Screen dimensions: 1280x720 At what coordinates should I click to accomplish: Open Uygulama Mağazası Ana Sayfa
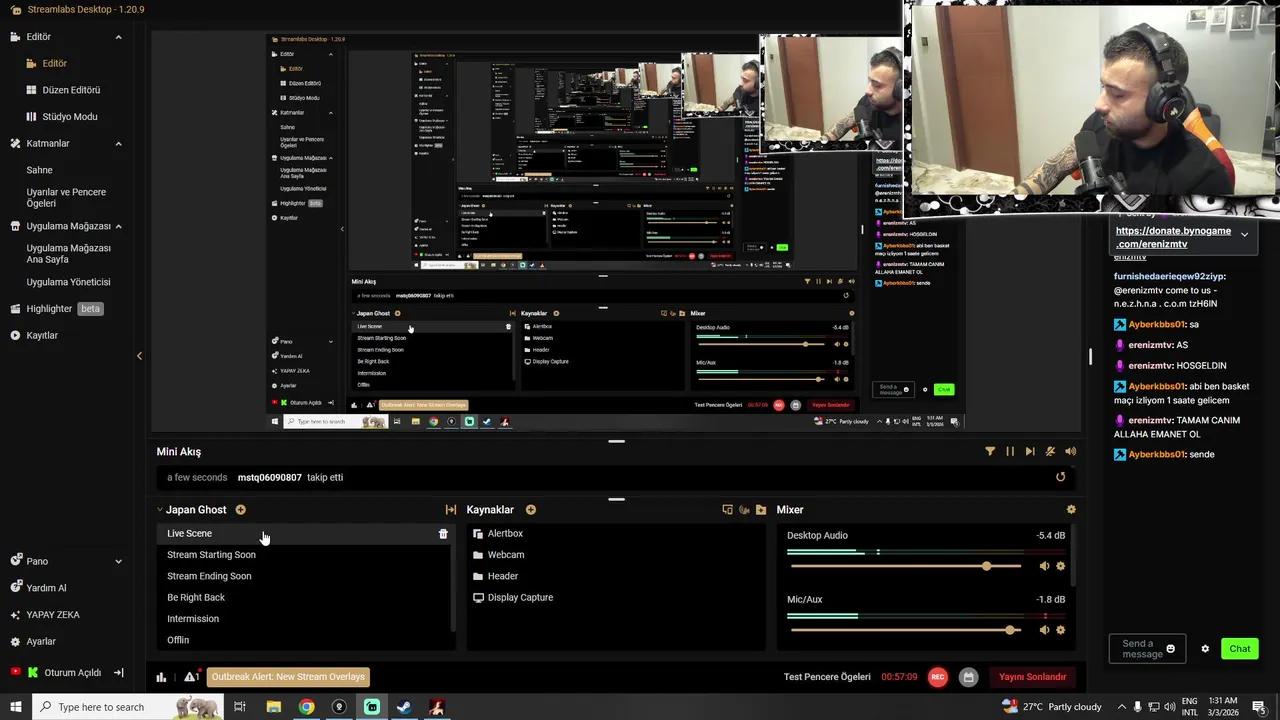coord(69,254)
